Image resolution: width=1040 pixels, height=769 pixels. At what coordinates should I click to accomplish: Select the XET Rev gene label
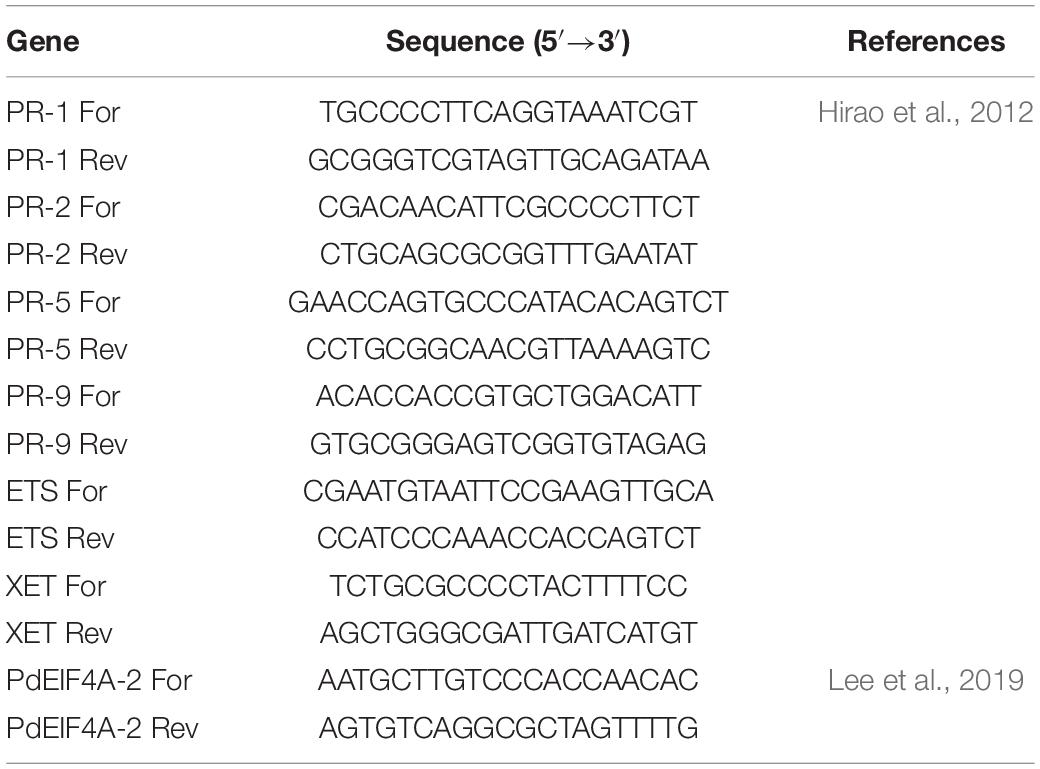point(59,633)
